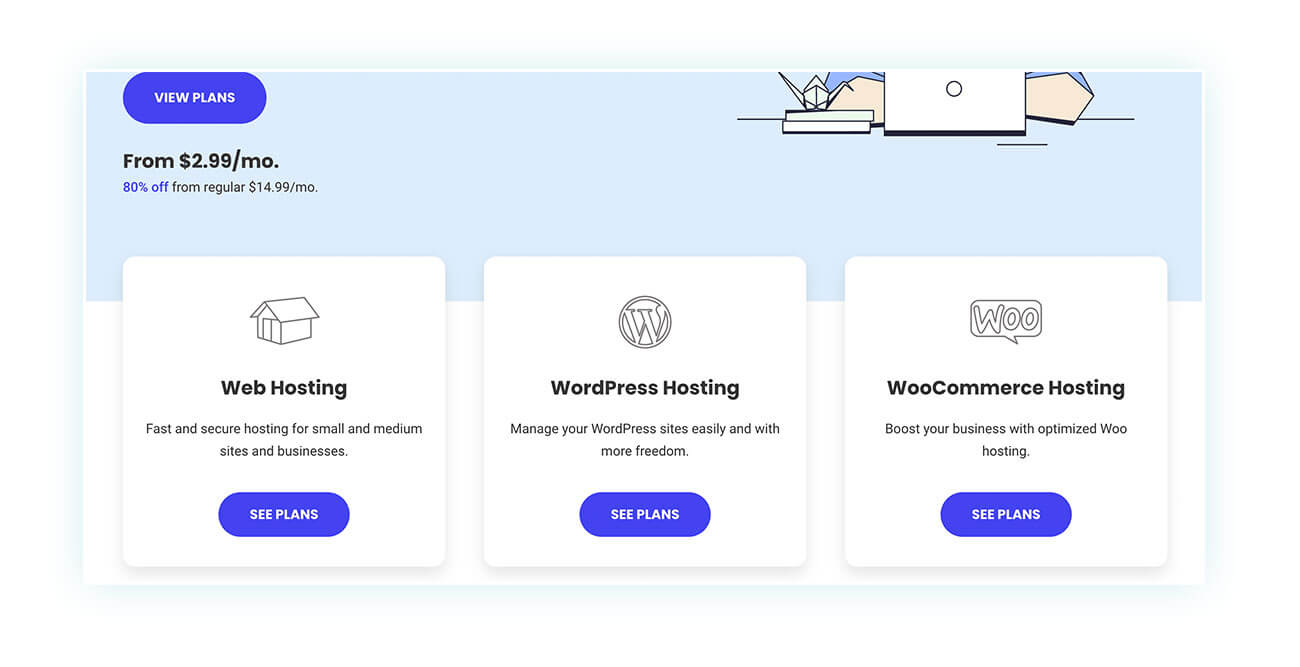The width and height of the screenshot is (1300, 667).
Task: Select the WooCommerce Hosting heading
Action: pyautogui.click(x=1006, y=388)
